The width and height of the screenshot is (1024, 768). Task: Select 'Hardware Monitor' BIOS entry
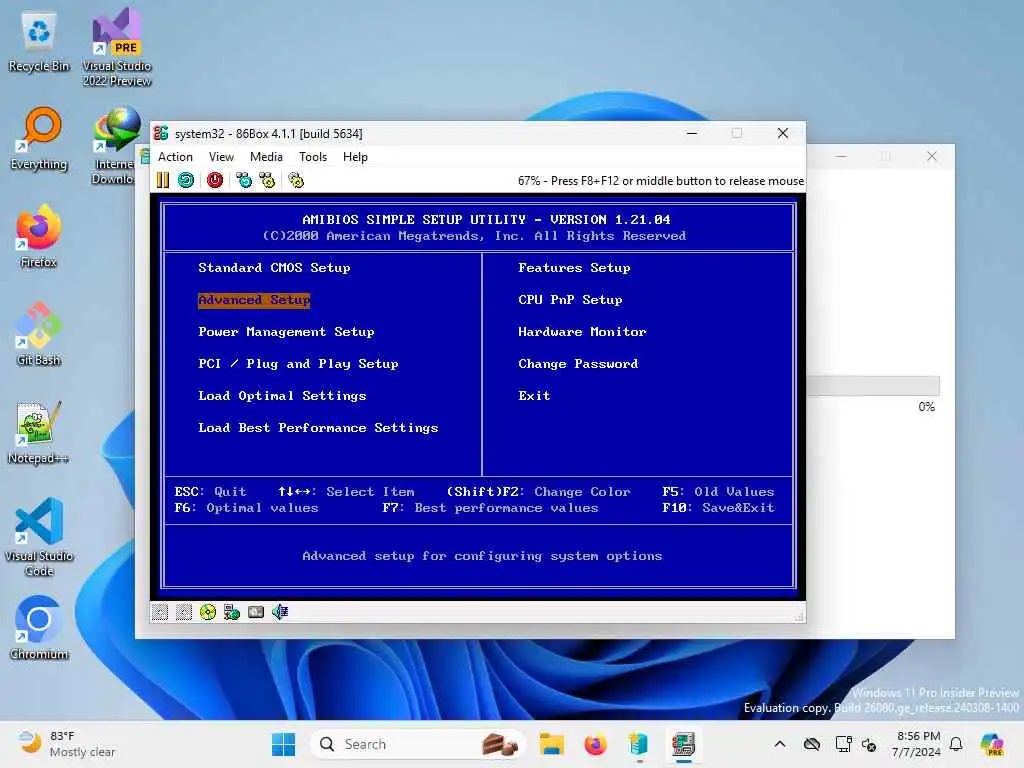click(x=582, y=332)
